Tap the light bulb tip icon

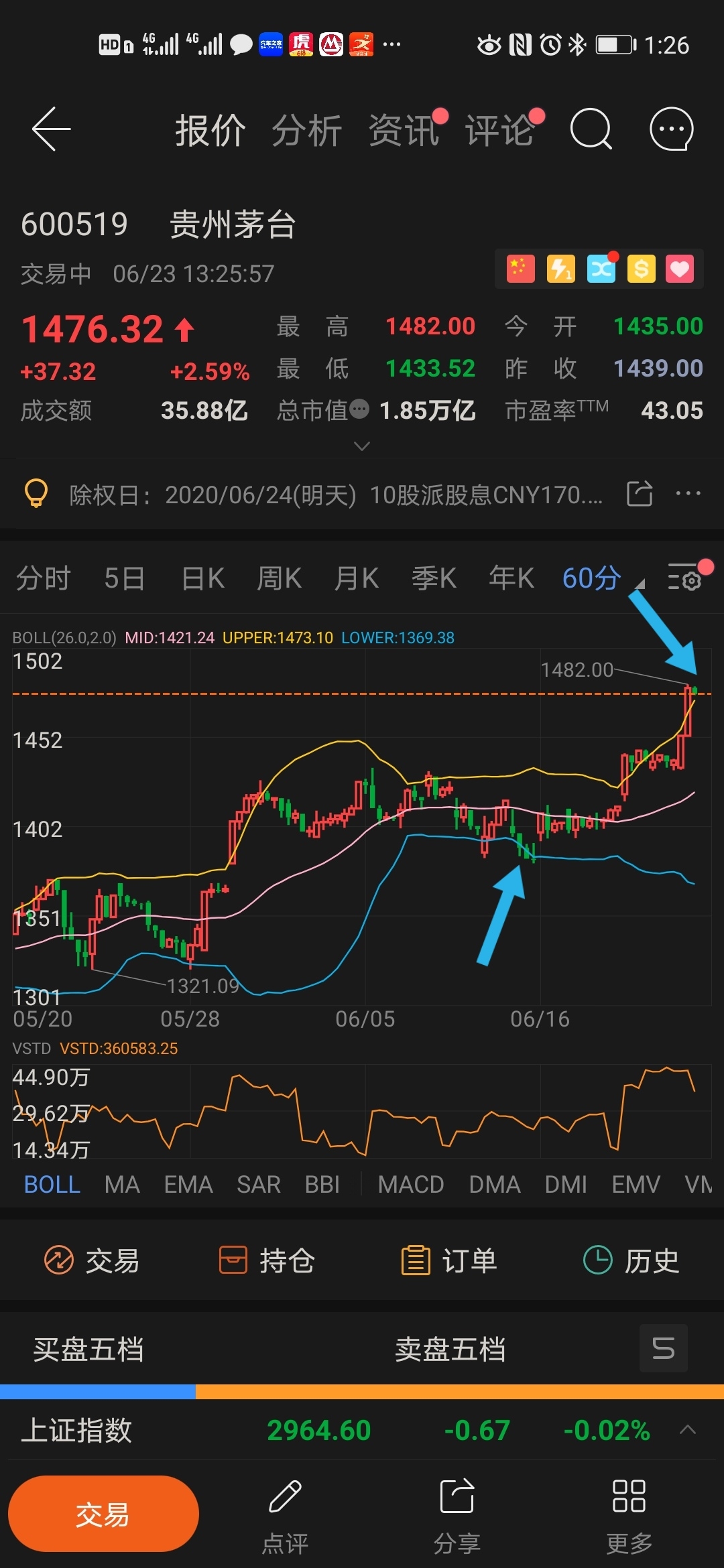point(36,494)
